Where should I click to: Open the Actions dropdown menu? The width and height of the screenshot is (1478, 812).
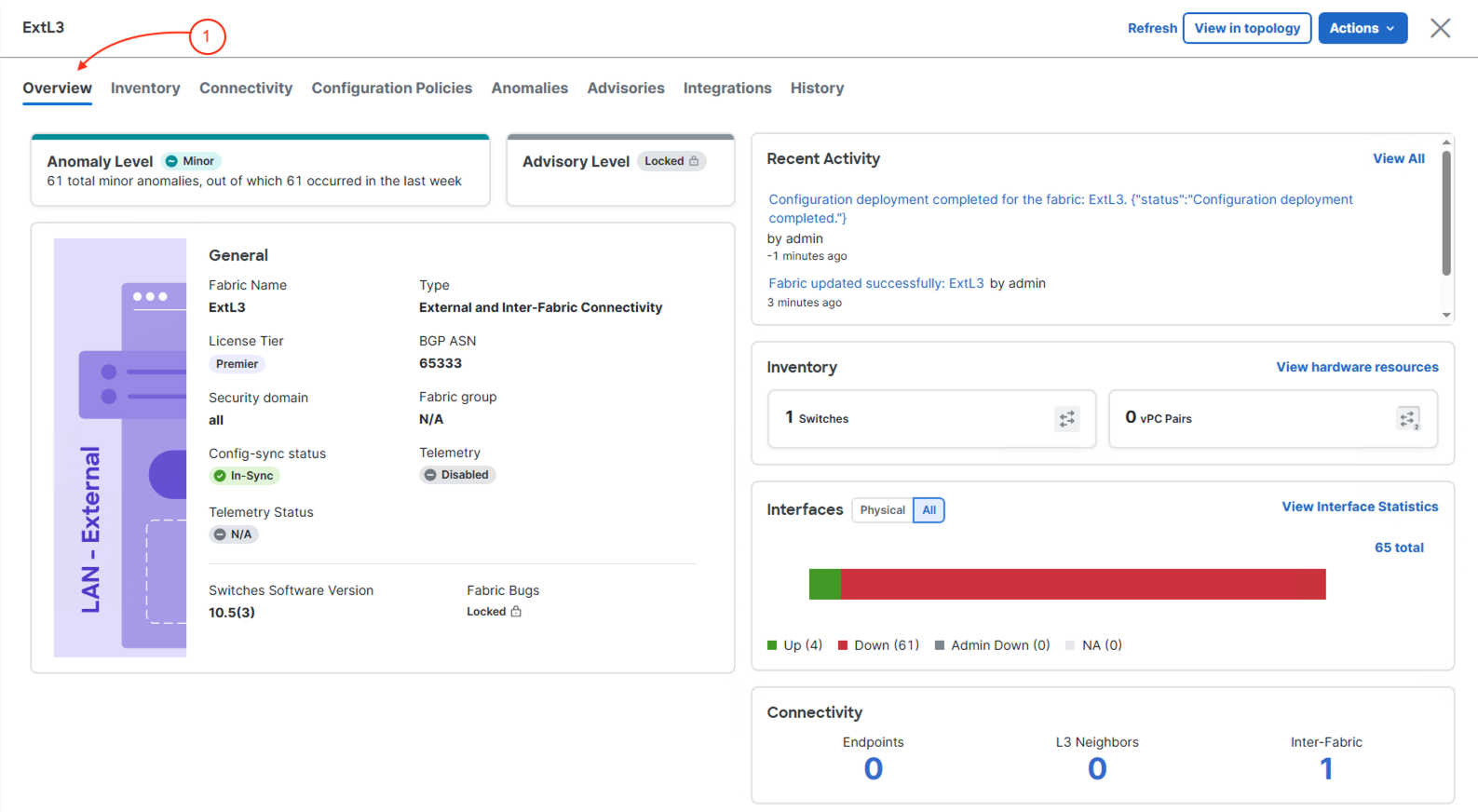coord(1363,28)
